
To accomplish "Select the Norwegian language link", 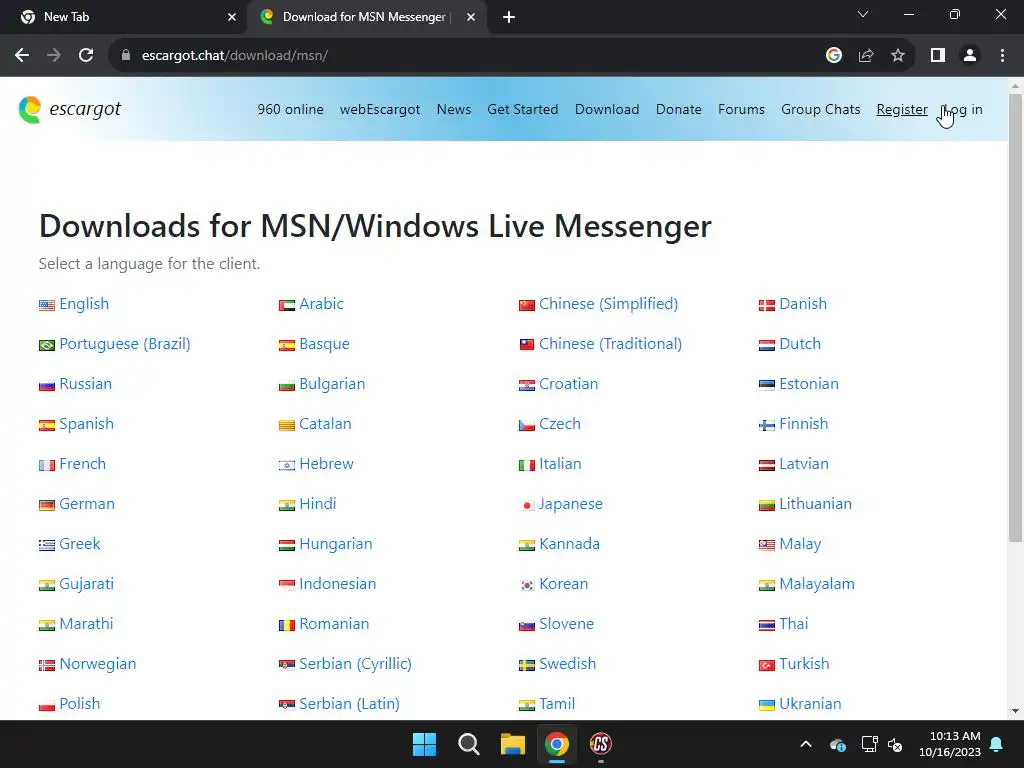I will point(97,664).
